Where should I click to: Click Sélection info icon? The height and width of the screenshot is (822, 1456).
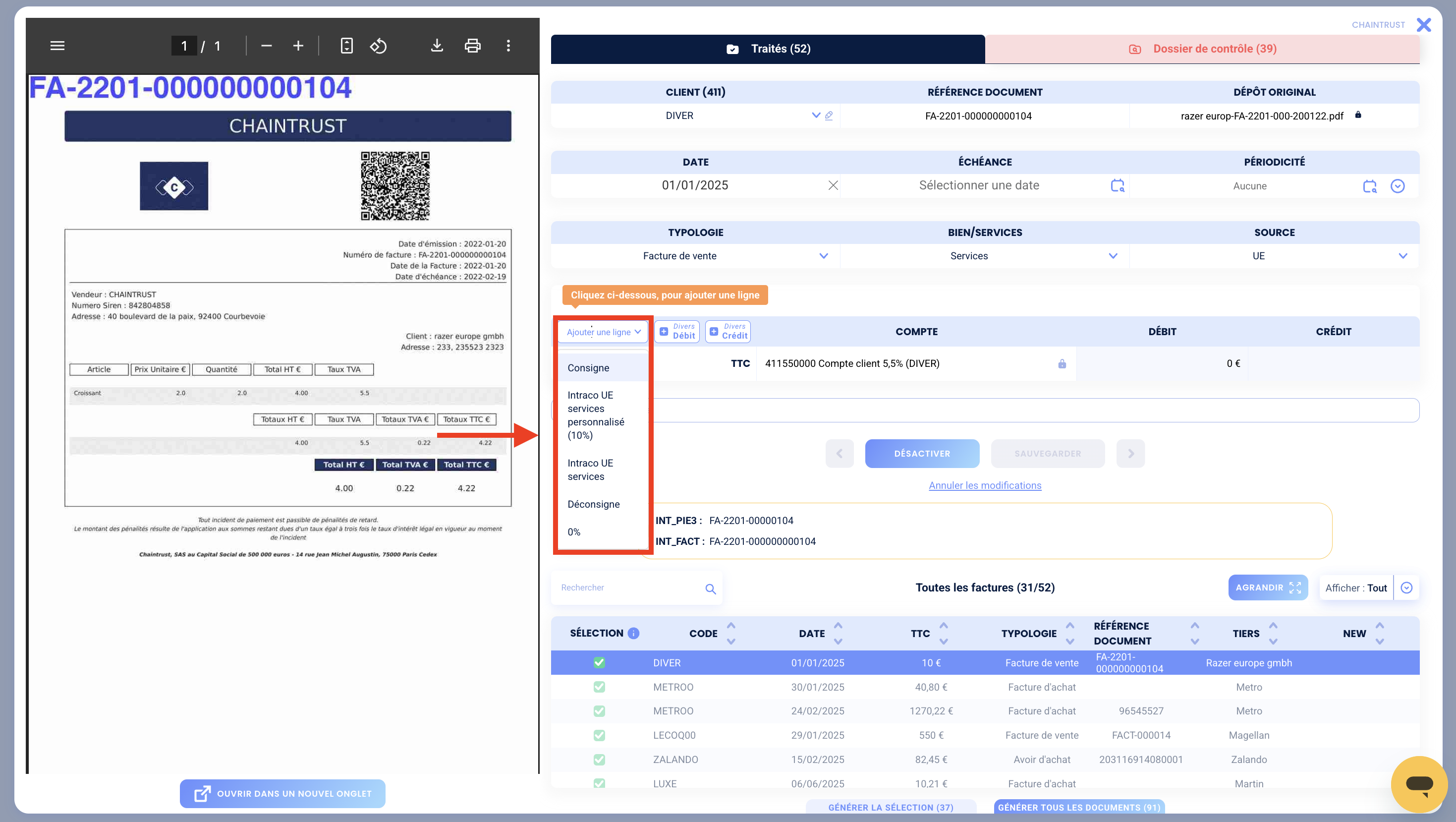click(x=633, y=633)
